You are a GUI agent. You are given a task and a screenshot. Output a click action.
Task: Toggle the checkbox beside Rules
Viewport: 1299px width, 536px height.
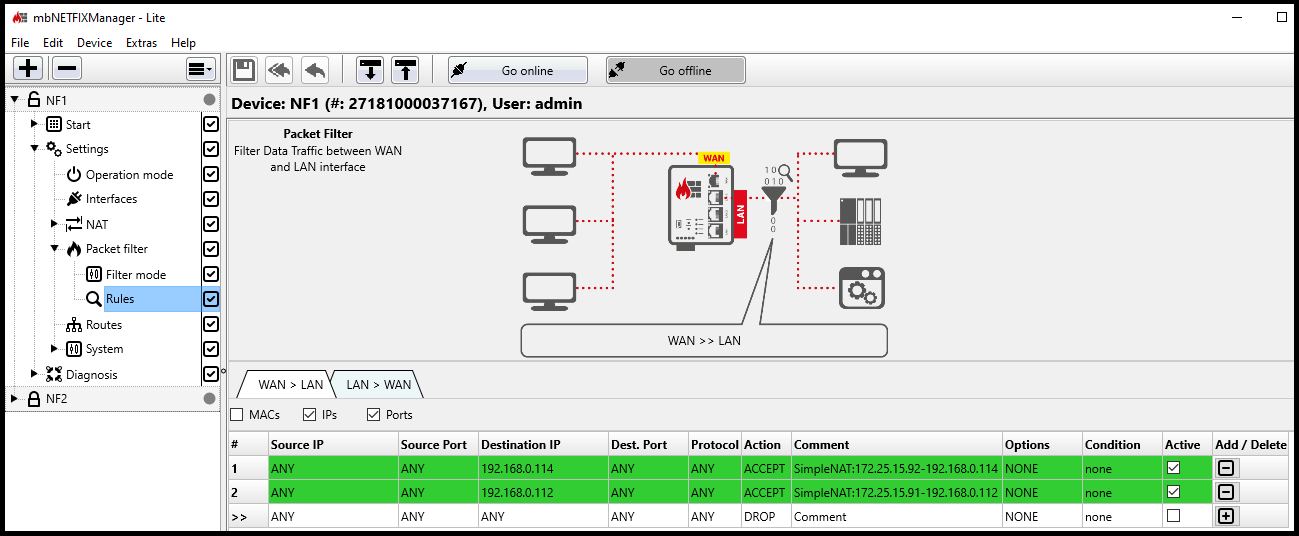click(x=210, y=299)
